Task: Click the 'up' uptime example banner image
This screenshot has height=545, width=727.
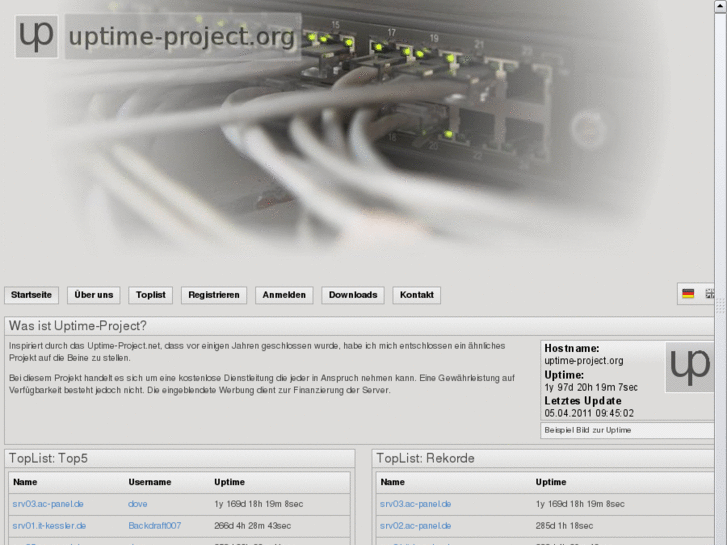Action: 689,367
